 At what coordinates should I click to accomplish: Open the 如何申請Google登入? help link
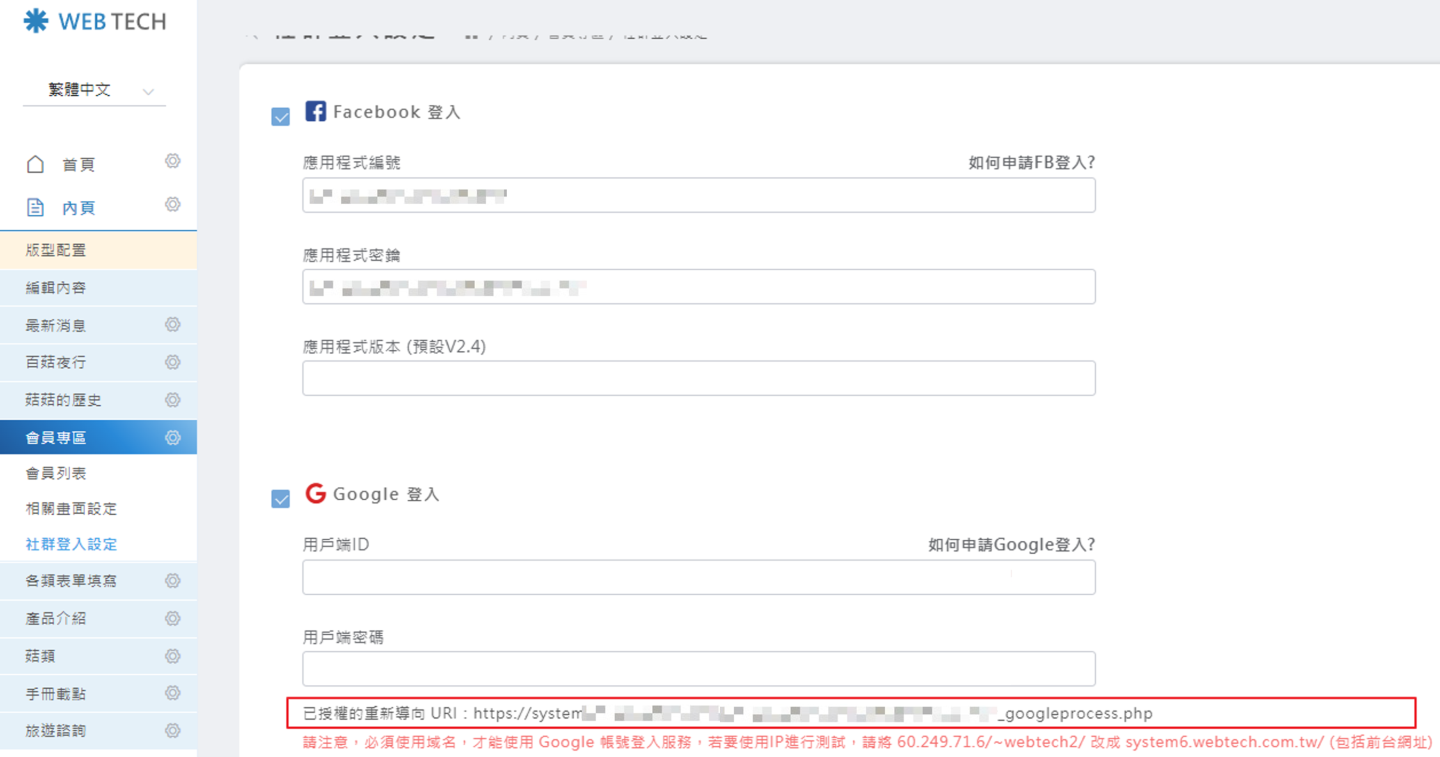tap(1011, 545)
